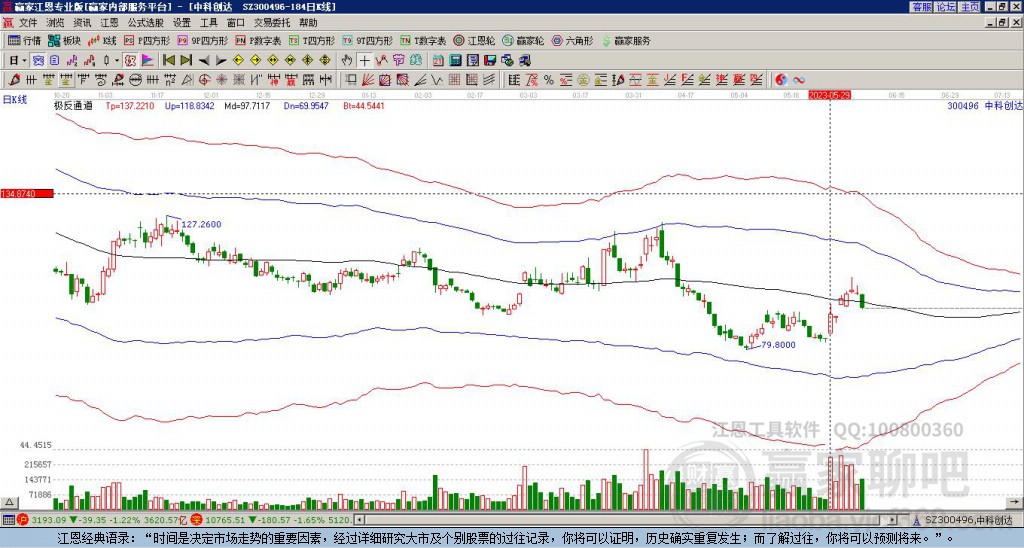Click the 极反通道 indicator label
The height and width of the screenshot is (548, 1024).
[73, 105]
